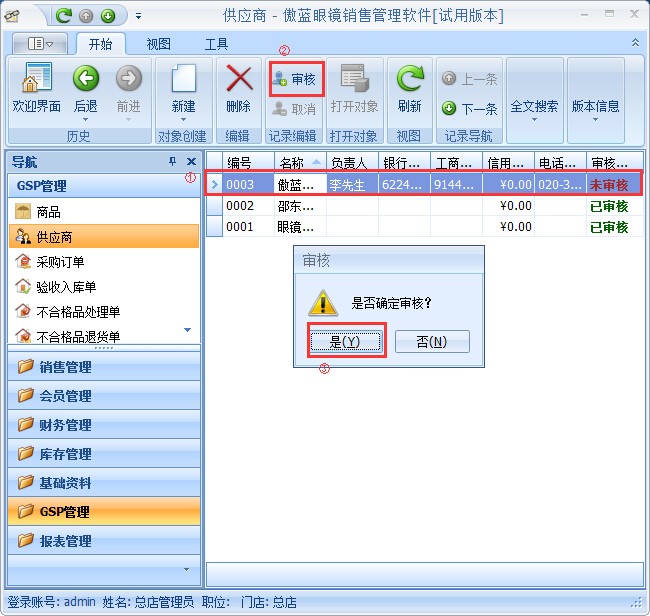Viewport: 650px width, 616px height.
Task: Confirm audit with 是(Y) button
Action: pyautogui.click(x=344, y=342)
